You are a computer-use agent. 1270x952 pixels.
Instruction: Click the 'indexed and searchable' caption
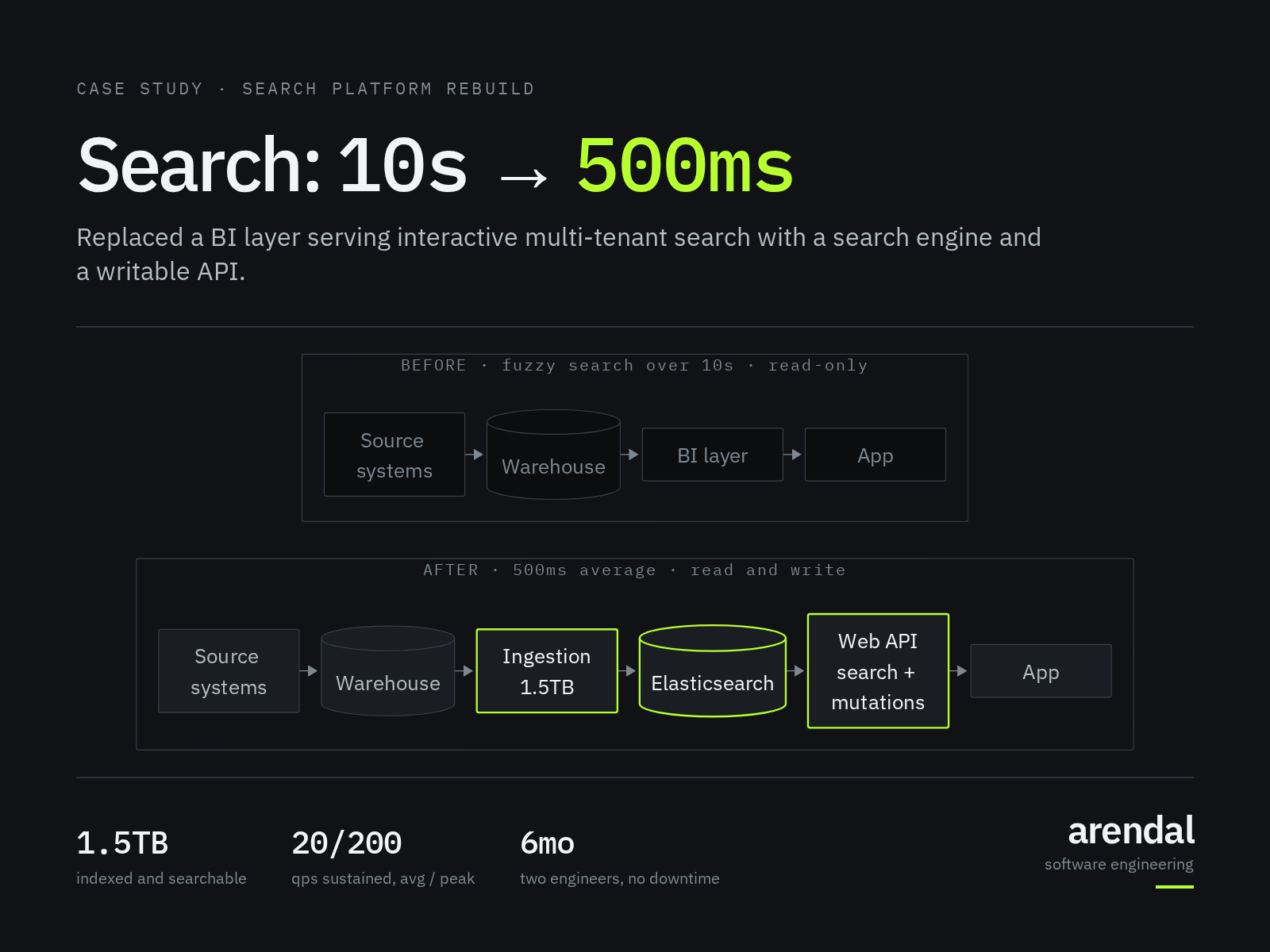pyautogui.click(x=161, y=878)
